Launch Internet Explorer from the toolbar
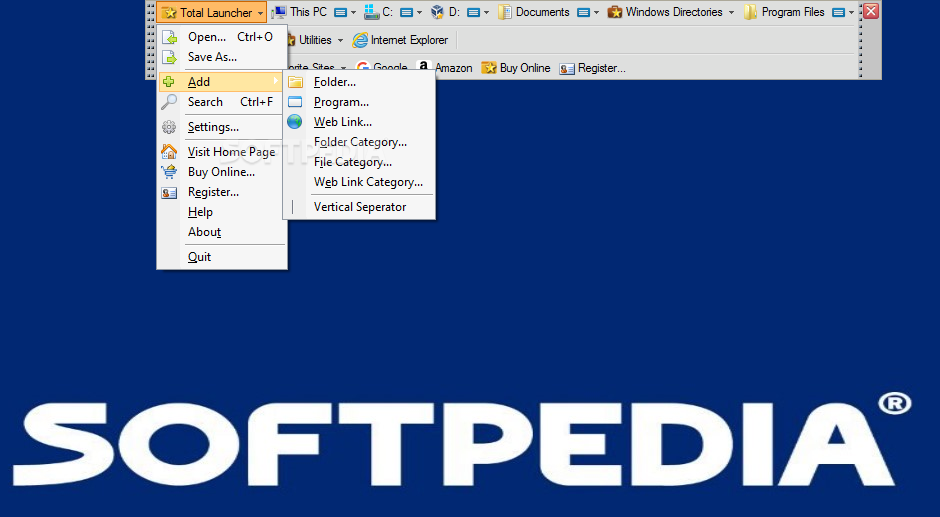 click(400, 40)
